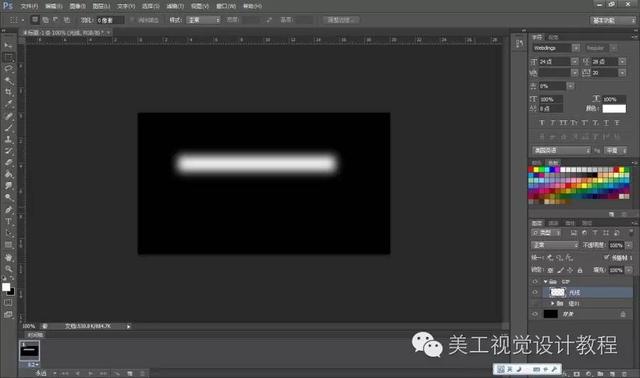Select the Paint Bucket tool
Image resolution: width=640 pixels, height=378 pixels.
point(8,174)
